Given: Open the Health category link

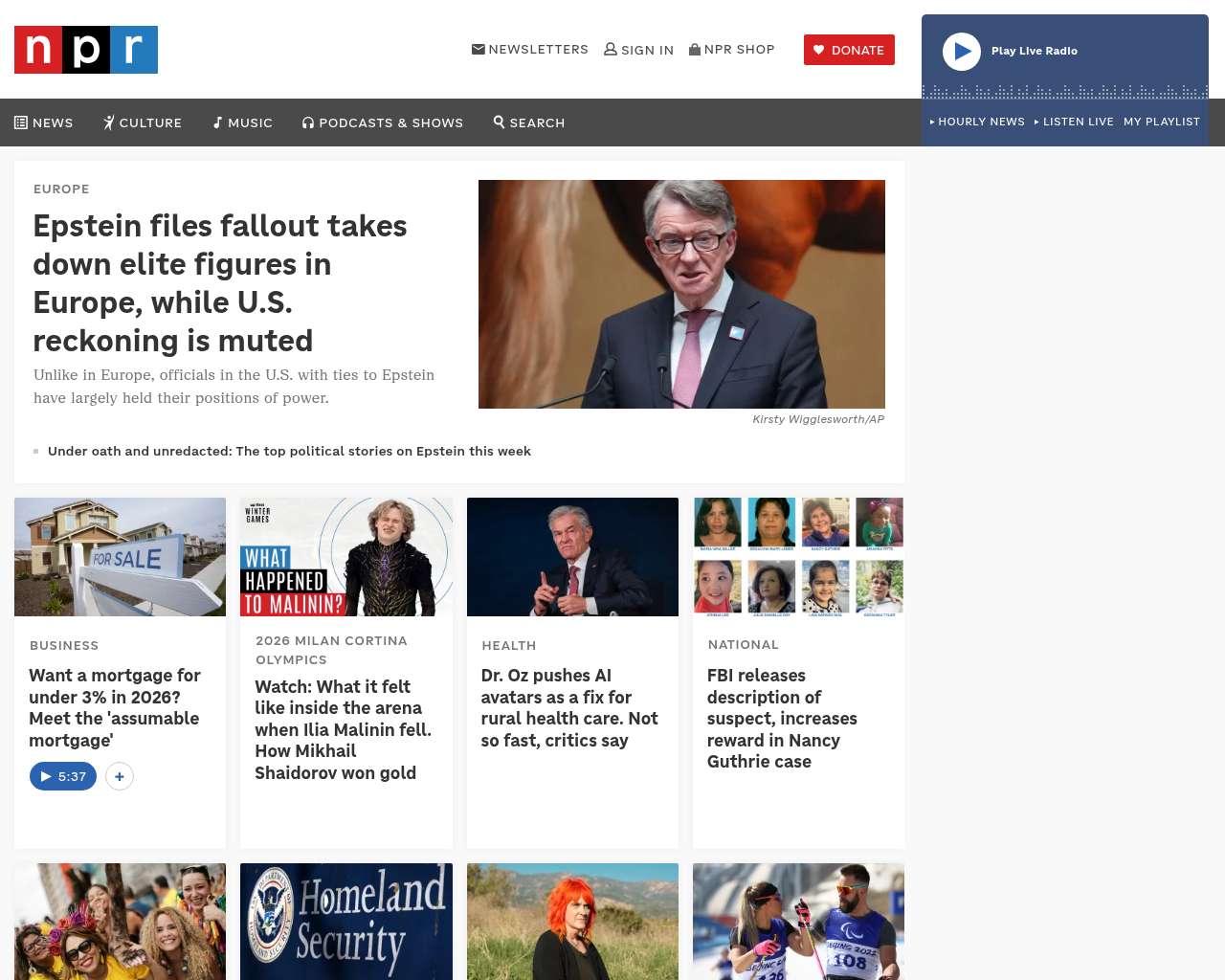Looking at the screenshot, I should pyautogui.click(x=509, y=645).
